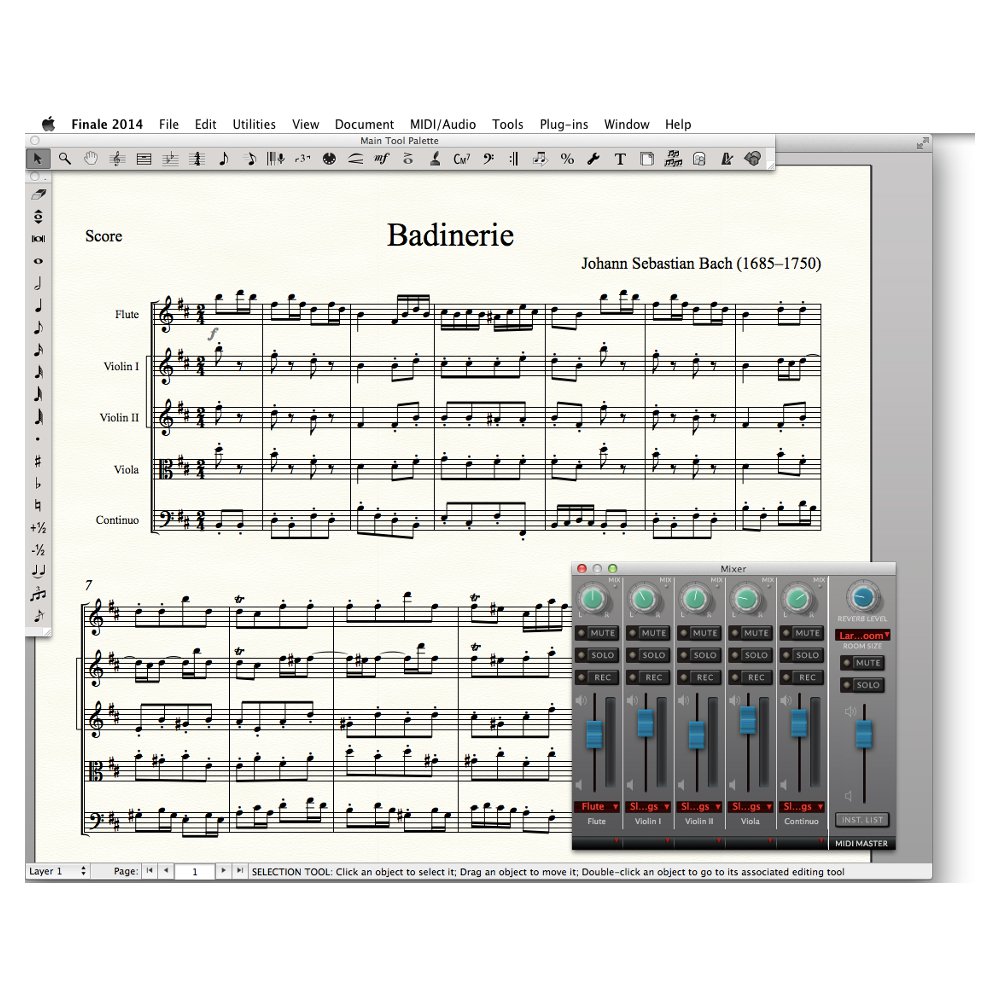Jump to the last page
The height and width of the screenshot is (1000, 1000).
[x=240, y=871]
